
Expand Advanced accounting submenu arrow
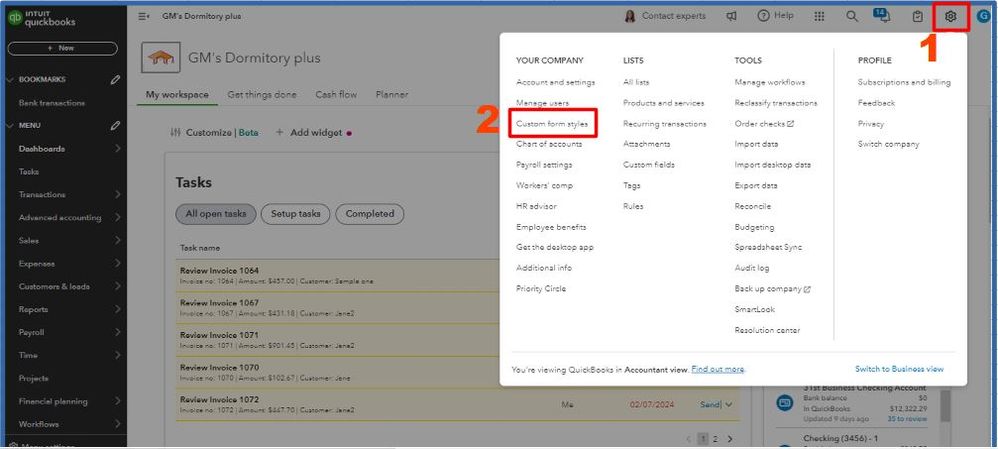click(x=118, y=217)
